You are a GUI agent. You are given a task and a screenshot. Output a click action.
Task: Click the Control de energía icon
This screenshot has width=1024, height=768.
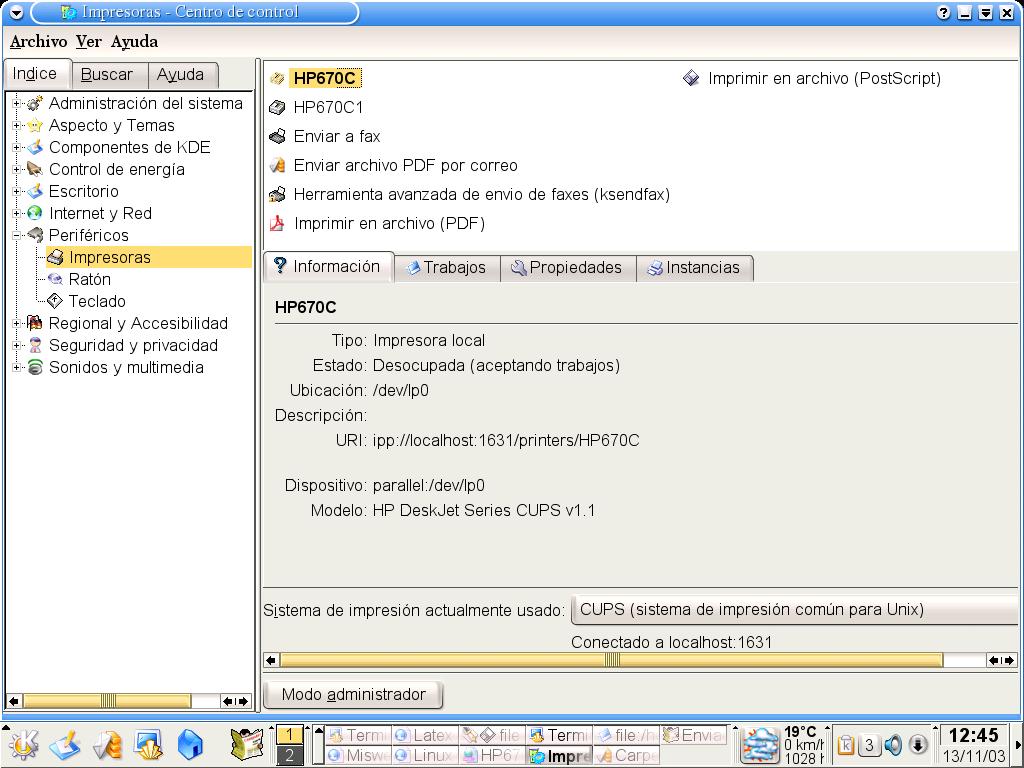pyautogui.click(x=35, y=169)
